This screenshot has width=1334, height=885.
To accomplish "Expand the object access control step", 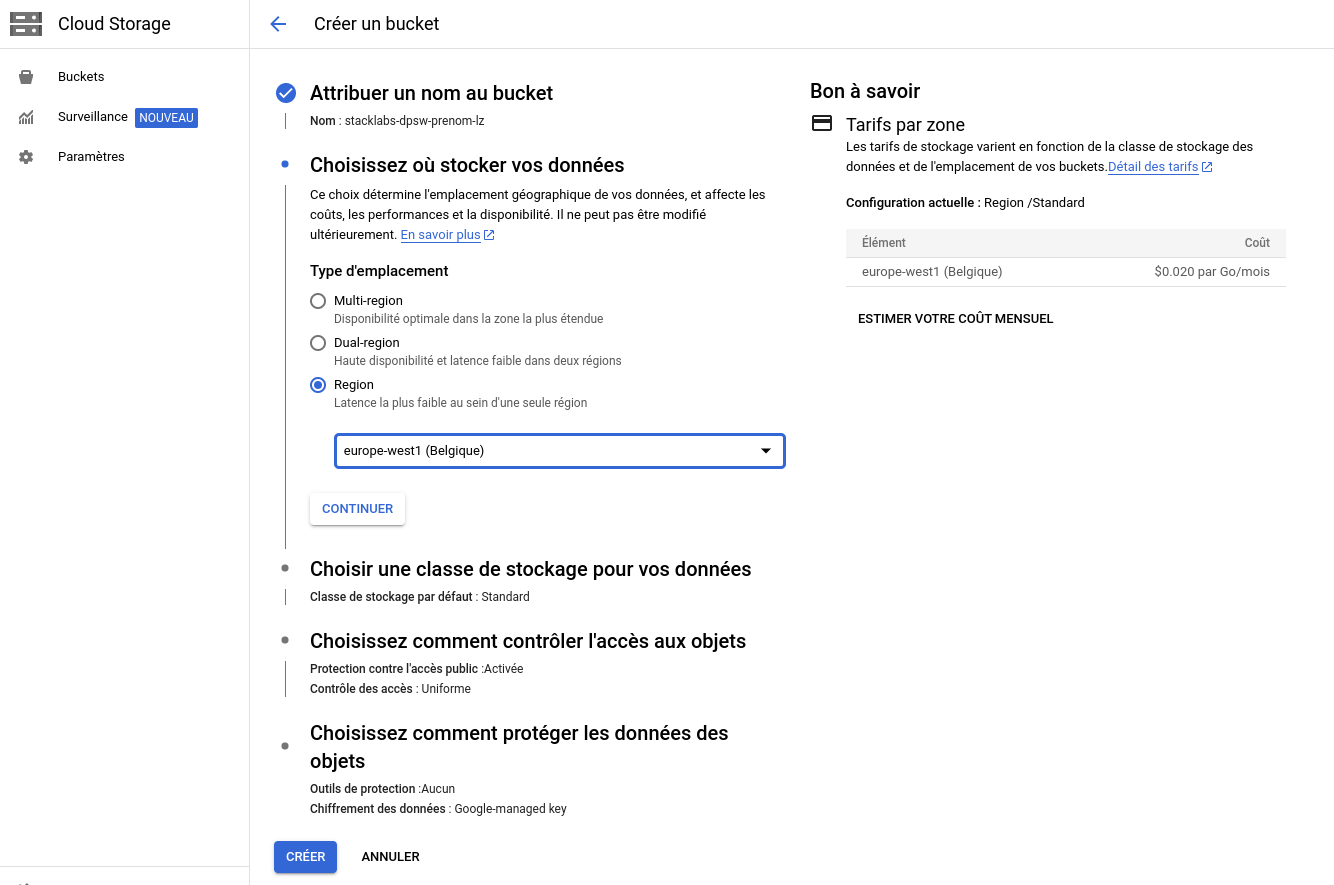I will [x=527, y=641].
